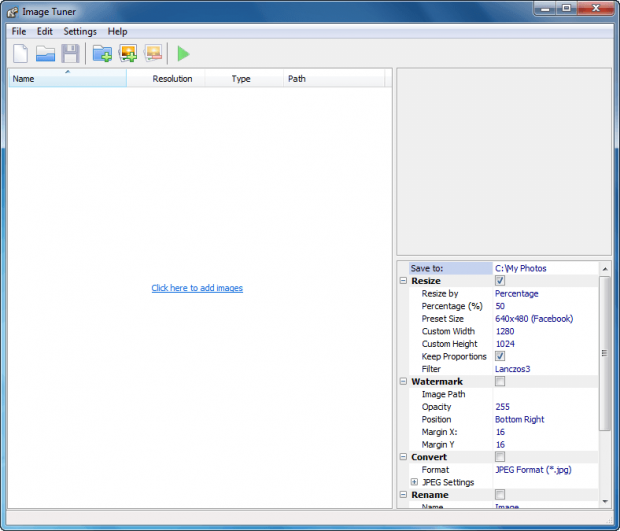Viewport: 620px width, 531px height.
Task: Expand the JPEG Settings node
Action: 414,482
